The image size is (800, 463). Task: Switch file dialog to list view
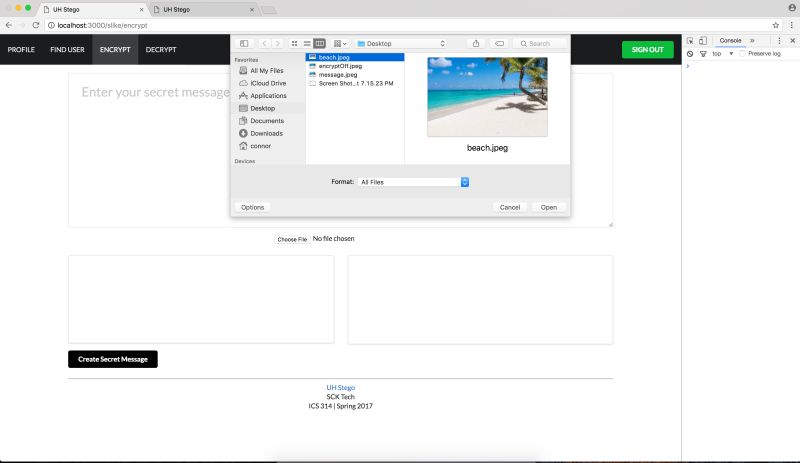[x=307, y=43]
